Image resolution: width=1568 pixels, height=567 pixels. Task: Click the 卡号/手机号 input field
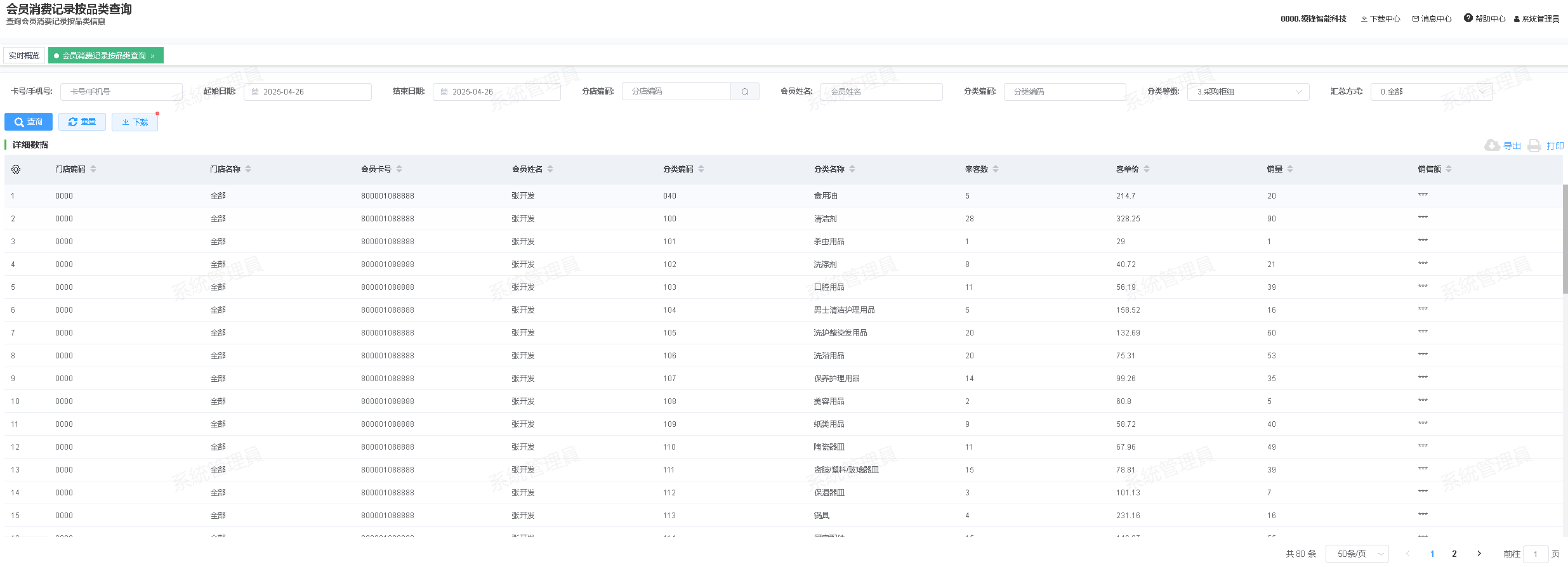click(121, 92)
